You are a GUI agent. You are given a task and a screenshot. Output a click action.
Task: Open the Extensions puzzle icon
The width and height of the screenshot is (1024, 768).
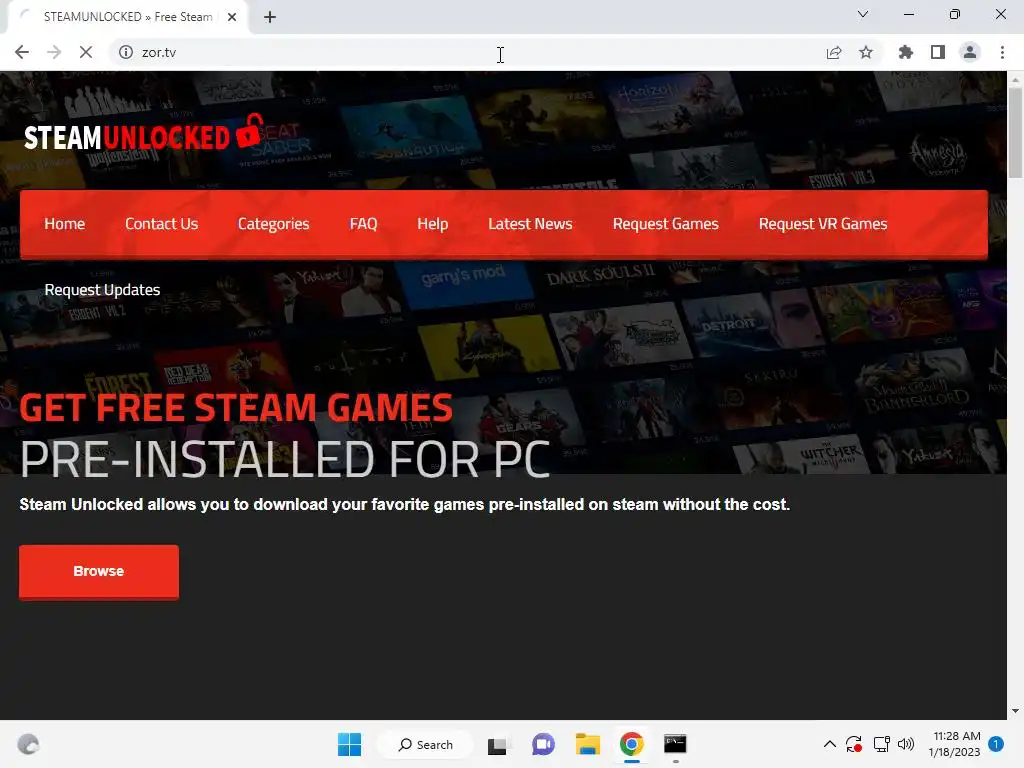click(x=905, y=52)
